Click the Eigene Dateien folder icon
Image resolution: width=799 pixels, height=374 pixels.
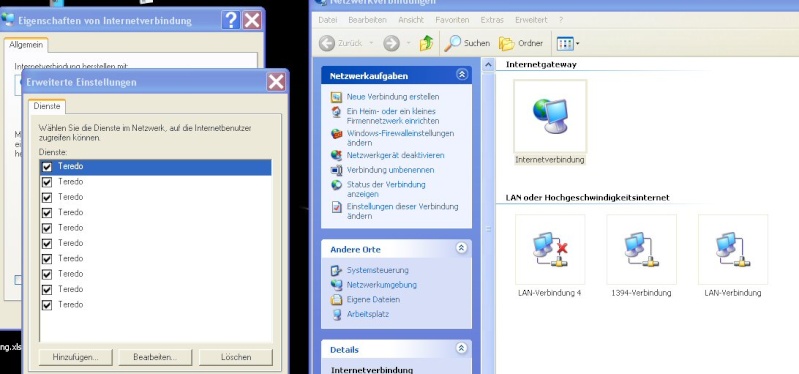pyautogui.click(x=336, y=300)
